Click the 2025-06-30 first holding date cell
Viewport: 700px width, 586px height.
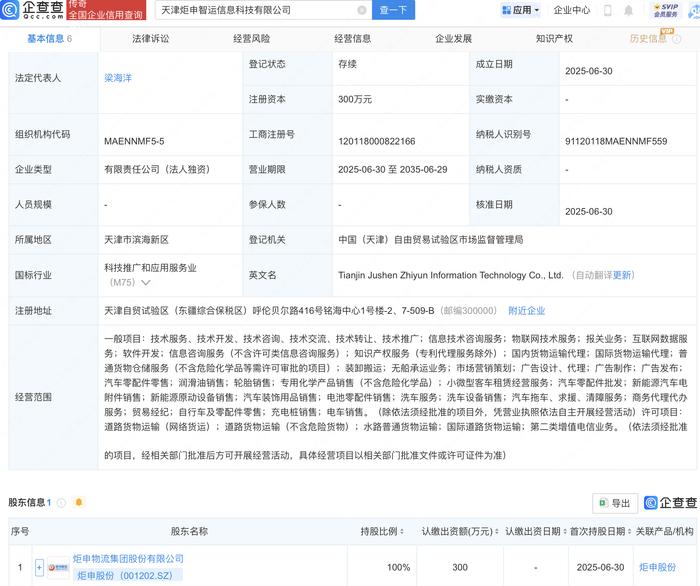(x=600, y=567)
